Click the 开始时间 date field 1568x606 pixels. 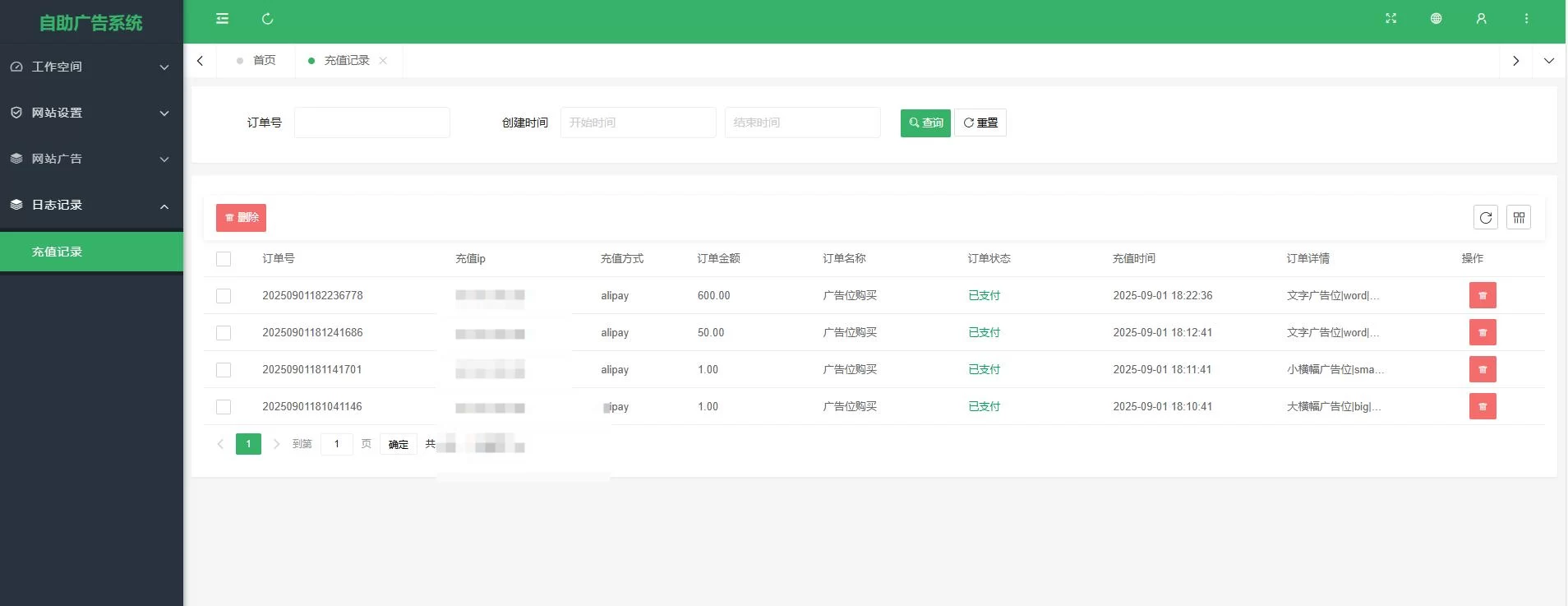click(x=639, y=123)
